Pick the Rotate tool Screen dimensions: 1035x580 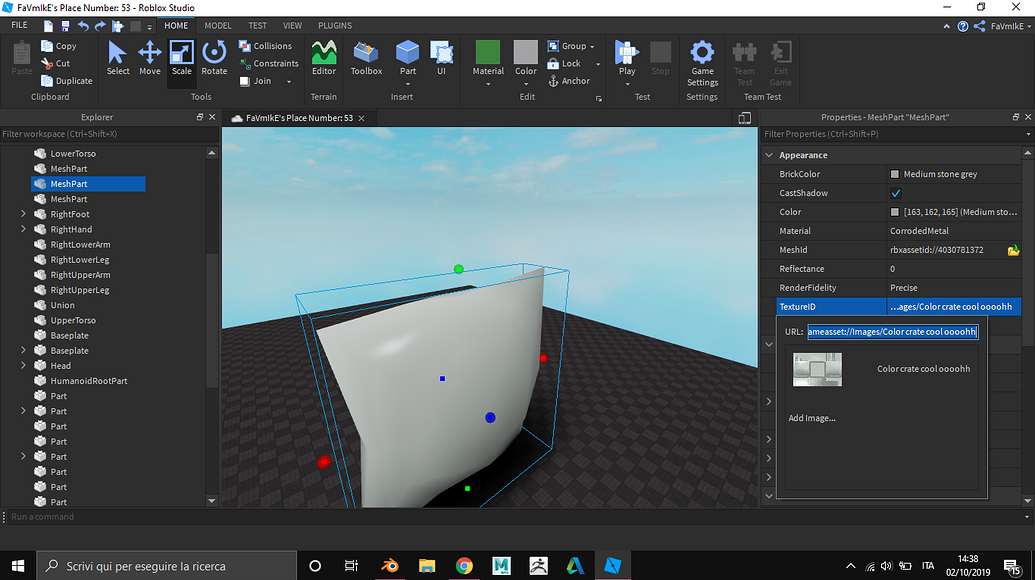point(214,58)
